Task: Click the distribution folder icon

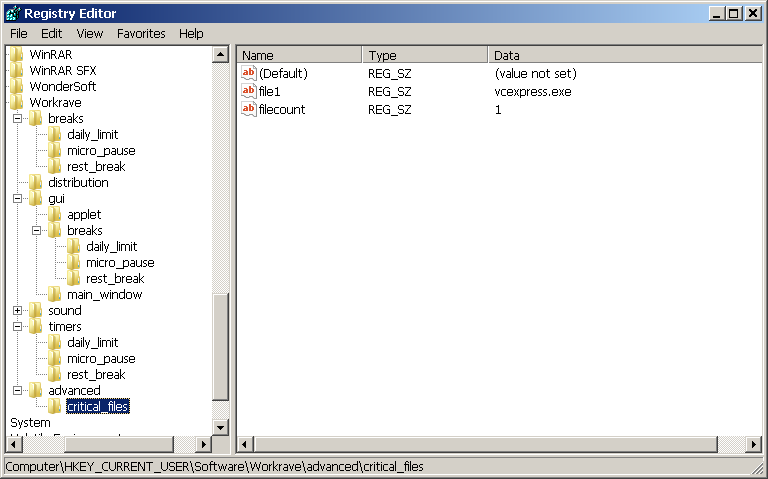Action: point(36,182)
